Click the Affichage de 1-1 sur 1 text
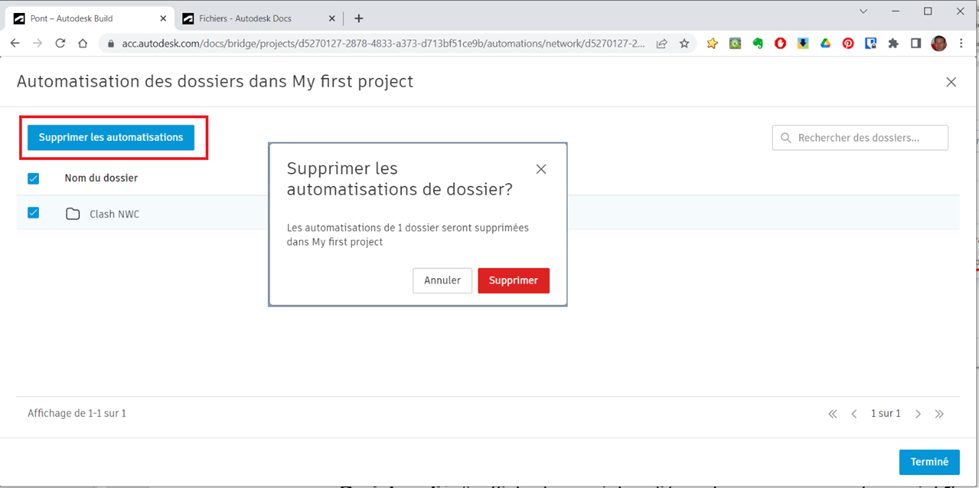This screenshot has width=979, height=488. coord(77,413)
